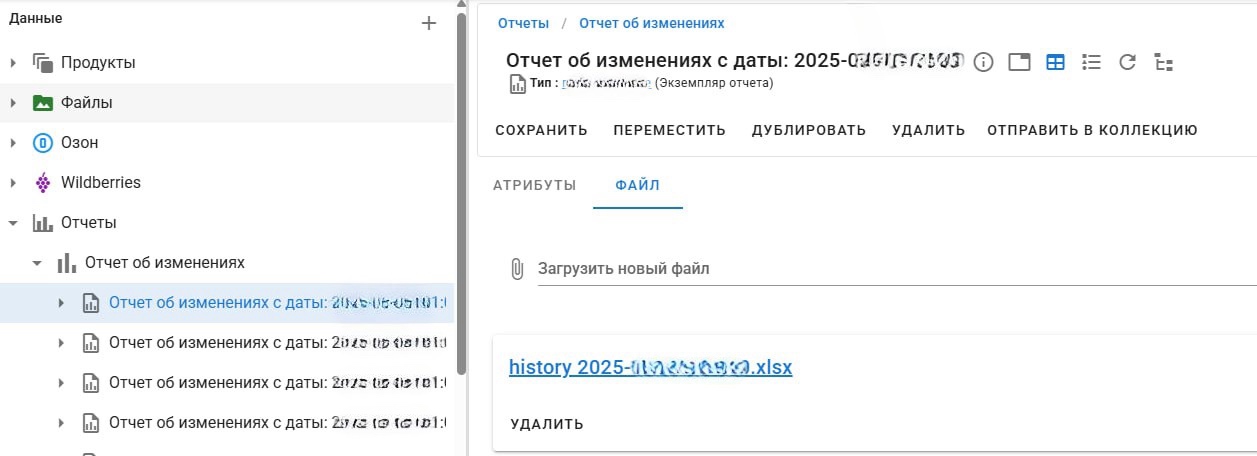Click УДАЛИТЬ under the history file
This screenshot has width=1257, height=456.
click(x=547, y=424)
